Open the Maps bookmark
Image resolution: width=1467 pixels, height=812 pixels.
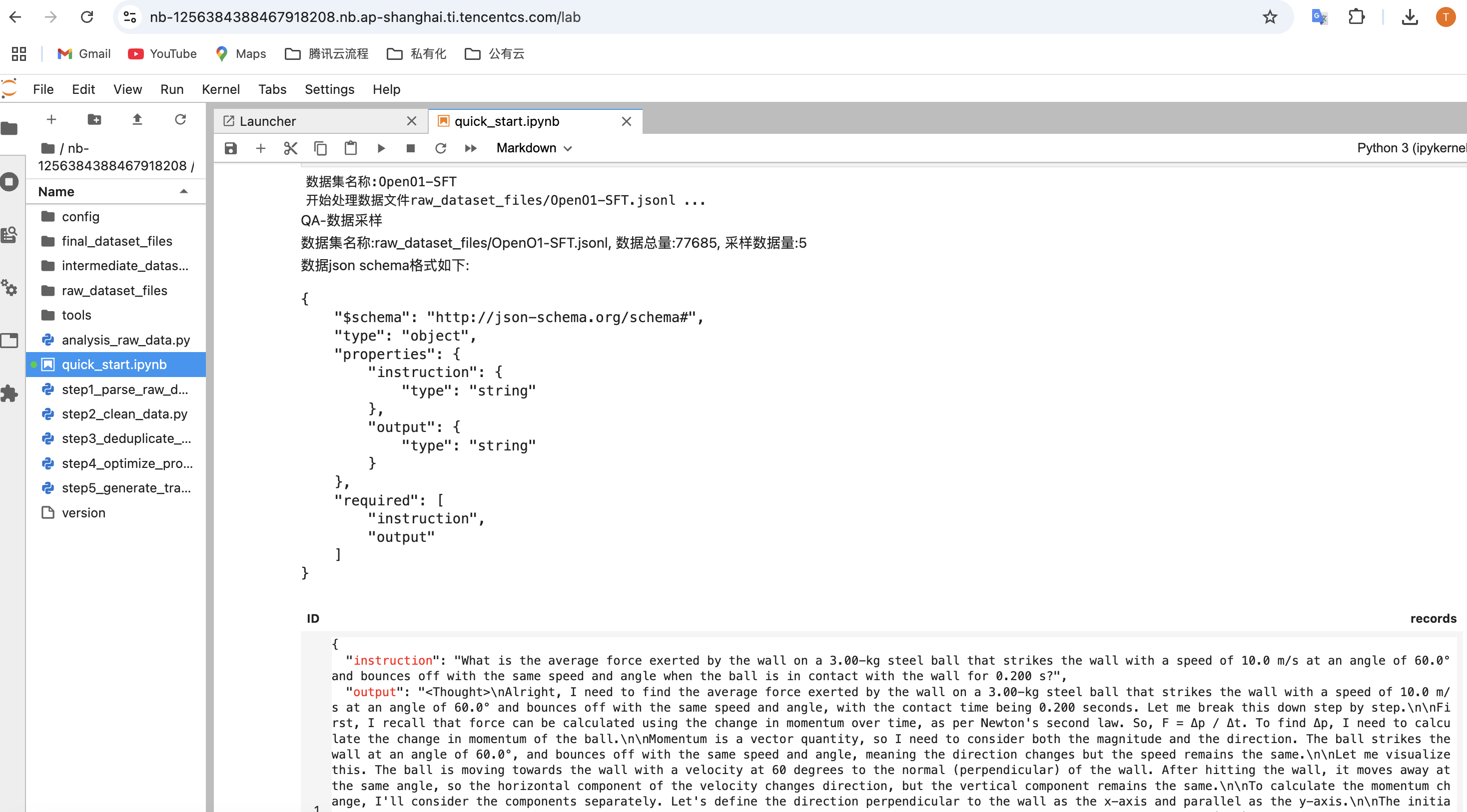pyautogui.click(x=240, y=53)
